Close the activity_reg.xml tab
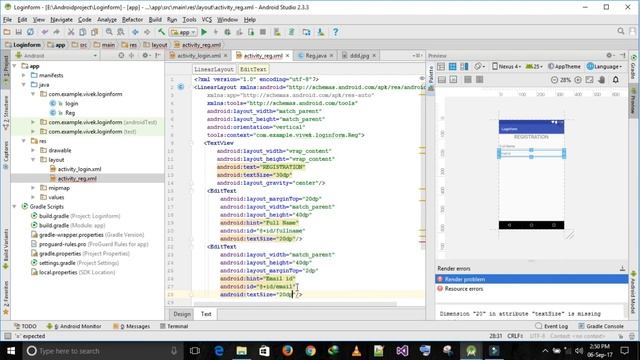The image size is (640, 360). (287, 56)
